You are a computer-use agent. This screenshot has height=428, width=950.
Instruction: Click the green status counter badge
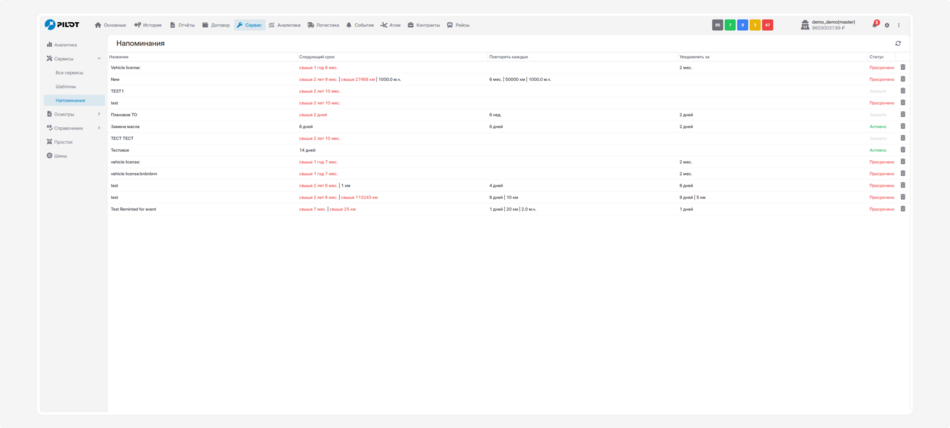730,25
